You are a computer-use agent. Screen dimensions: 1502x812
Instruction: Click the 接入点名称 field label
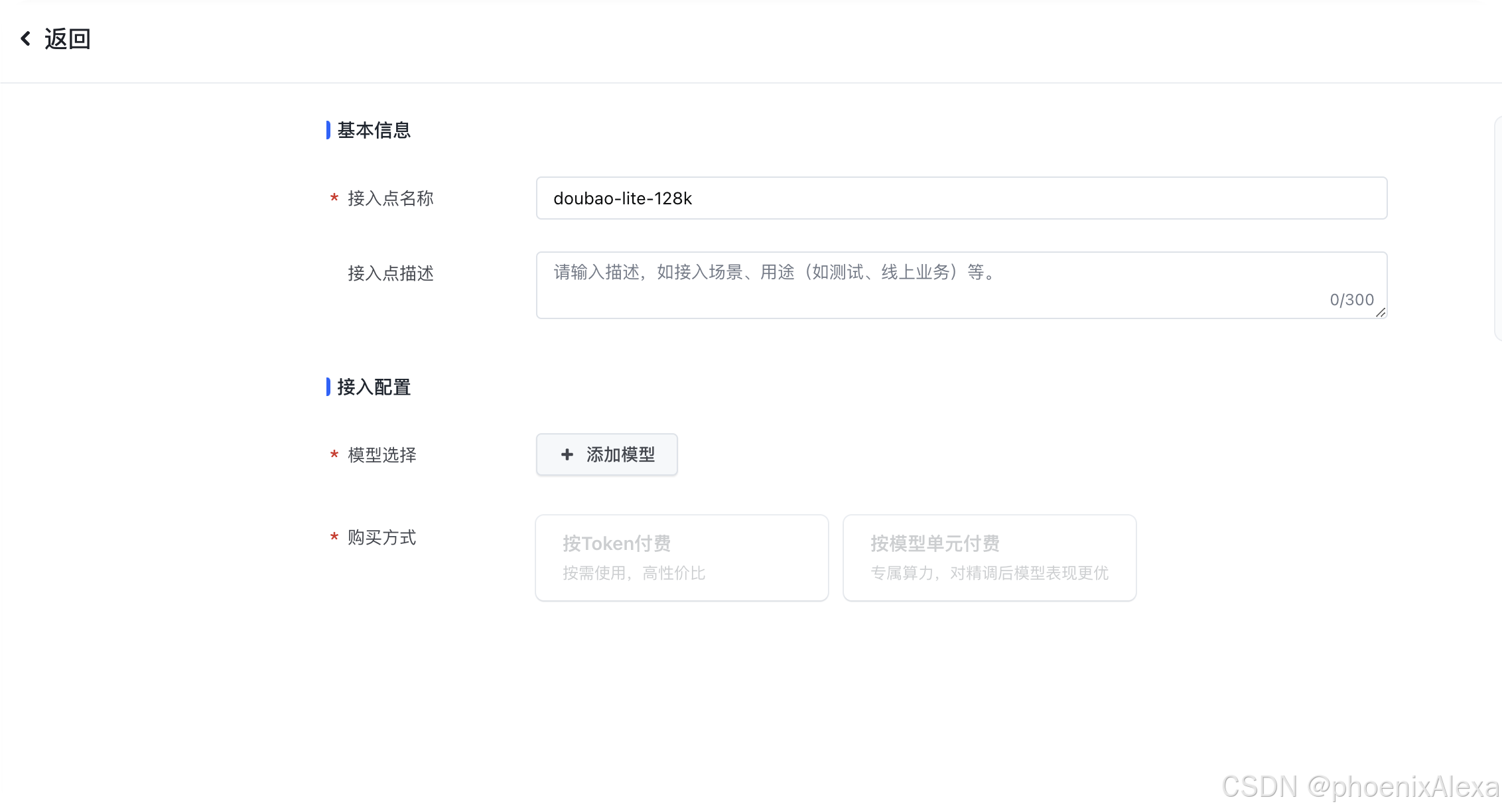coord(390,198)
